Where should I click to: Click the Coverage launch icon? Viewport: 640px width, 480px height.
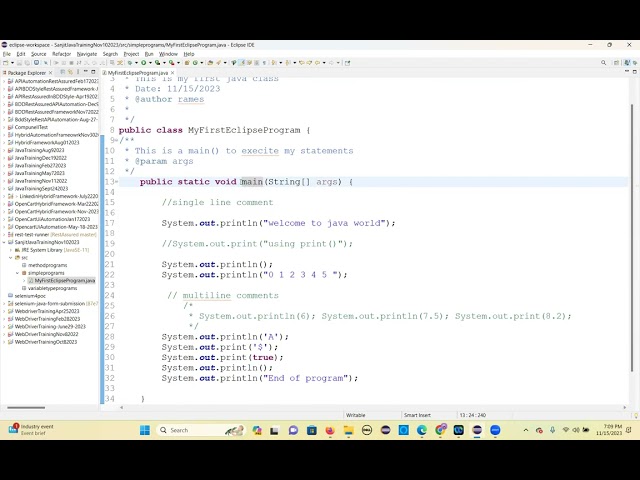157,63
